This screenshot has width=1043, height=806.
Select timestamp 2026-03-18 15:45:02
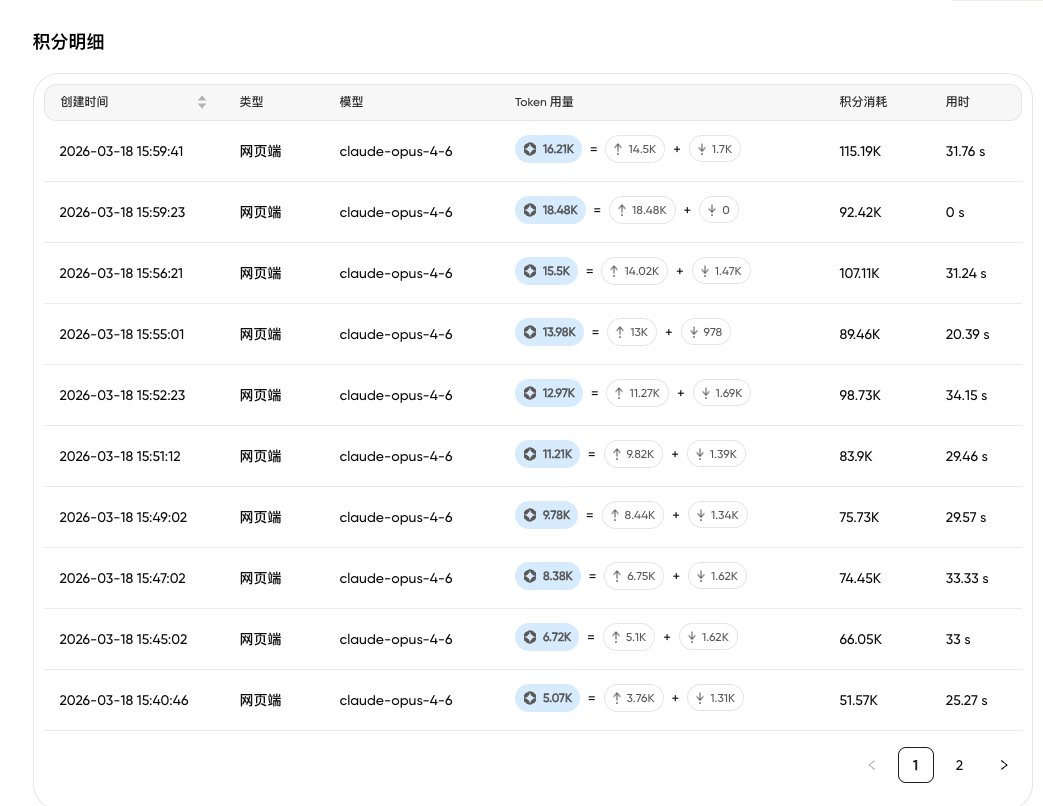[x=123, y=639]
